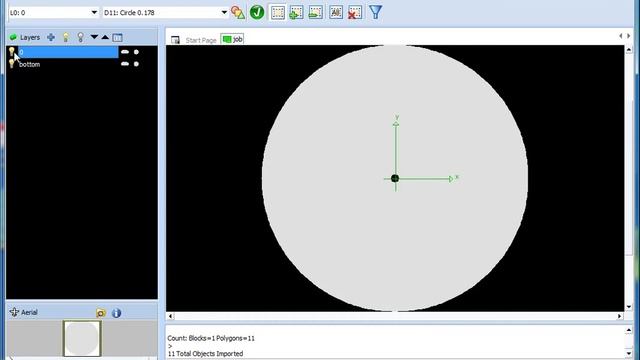The image size is (640, 360).
Task: Click the document list icon left of Start Page
Action: tap(176, 40)
